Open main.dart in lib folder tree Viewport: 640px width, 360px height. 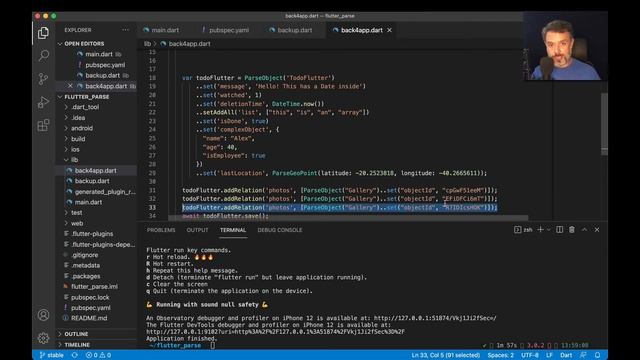point(88,202)
